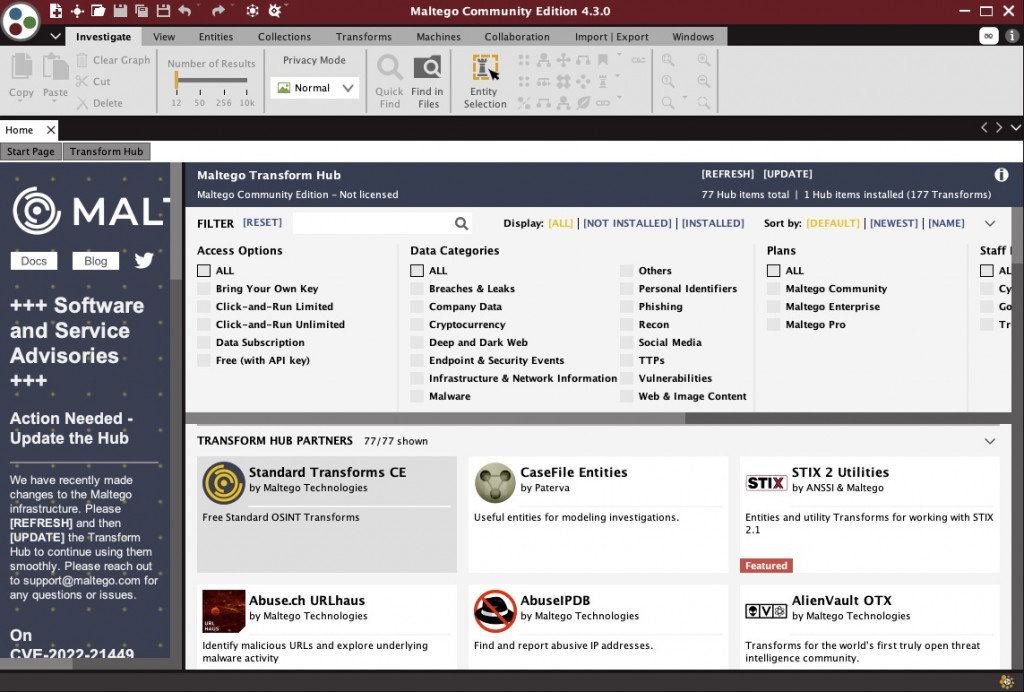Open the Docs button in sidebar
Screen dimensions: 1024x692
[x=34, y=261]
